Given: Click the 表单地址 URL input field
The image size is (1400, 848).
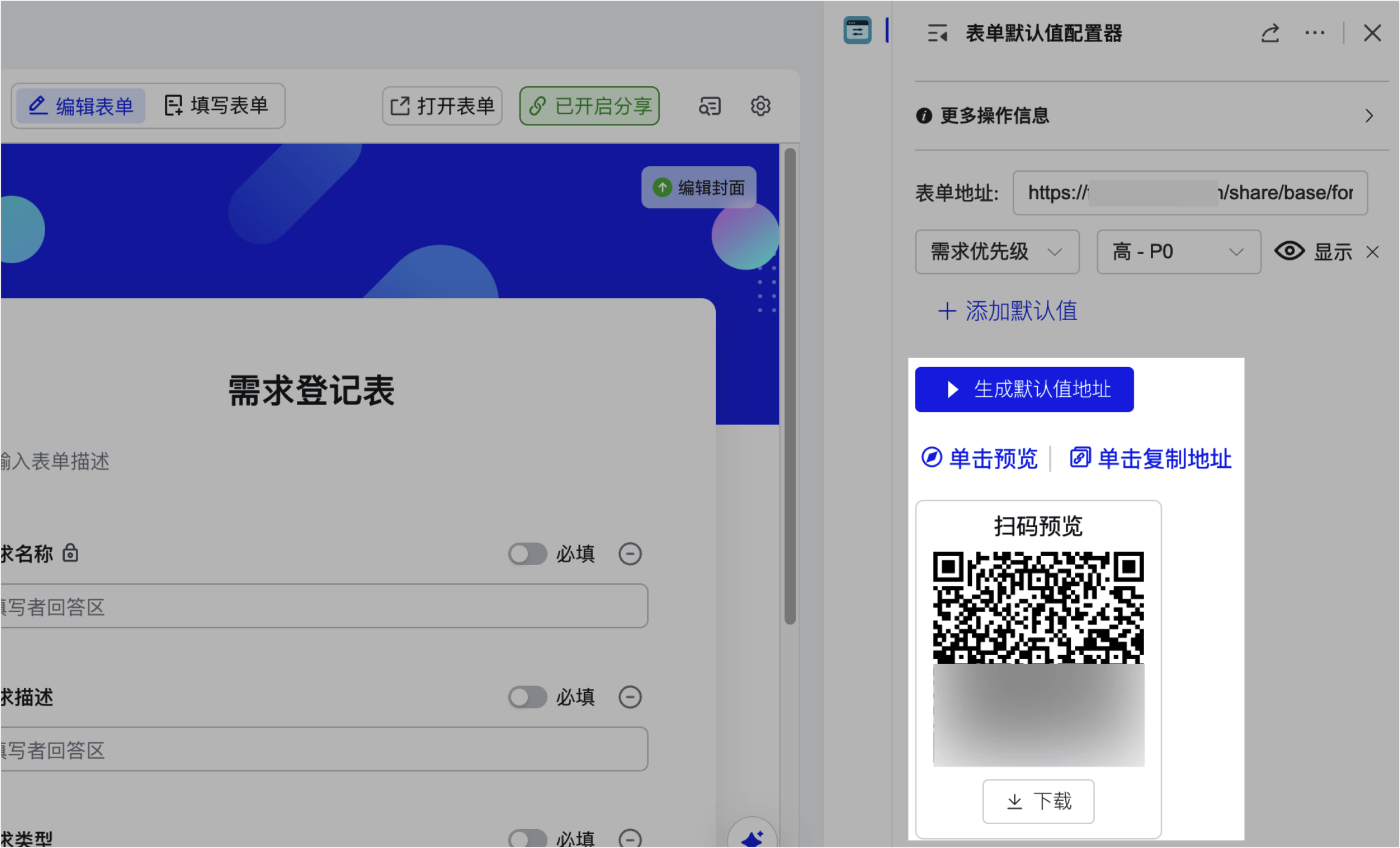Looking at the screenshot, I should (1189, 193).
